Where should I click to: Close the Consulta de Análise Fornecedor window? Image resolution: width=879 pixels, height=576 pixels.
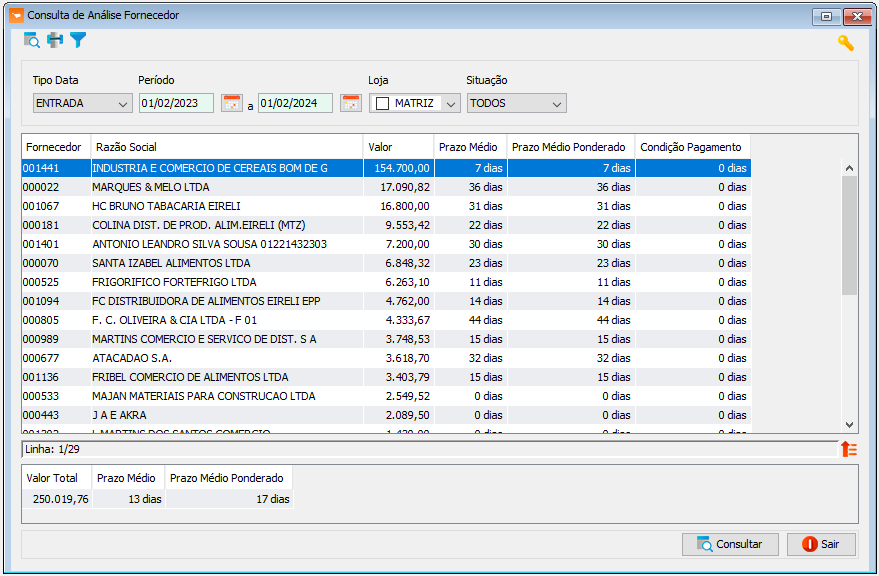pyautogui.click(x=857, y=16)
